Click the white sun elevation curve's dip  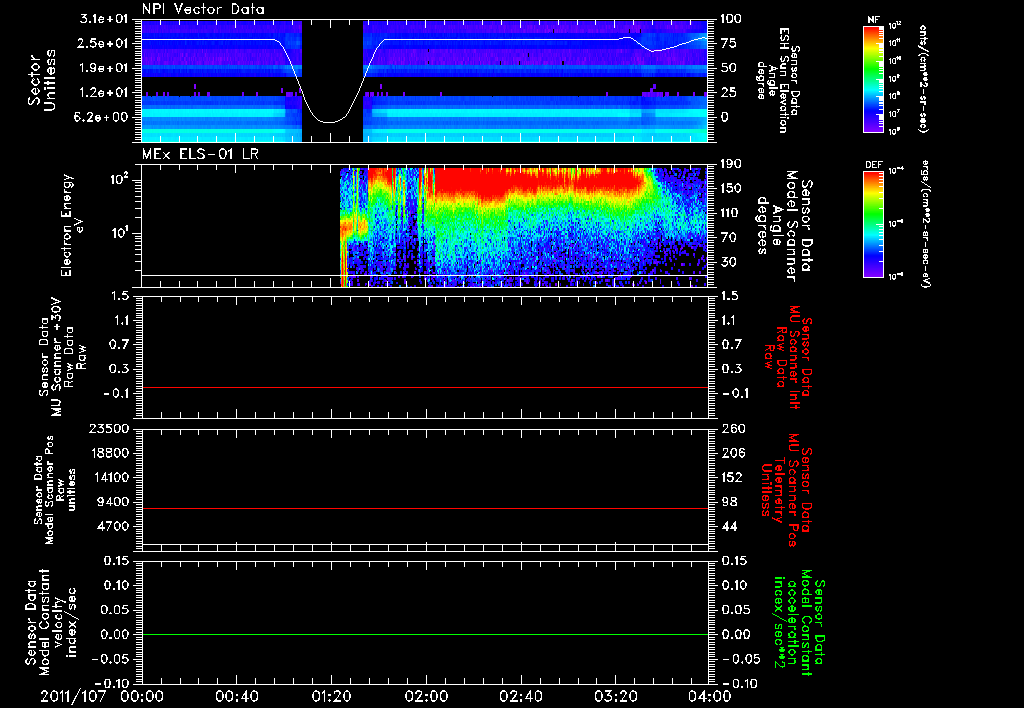click(x=330, y=121)
